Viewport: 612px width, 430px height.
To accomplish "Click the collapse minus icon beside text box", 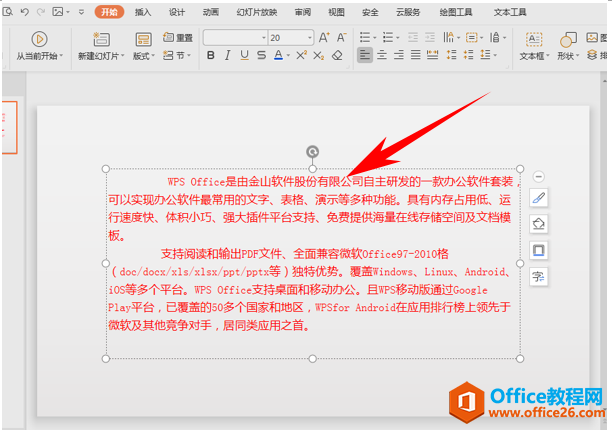I will click(539, 177).
